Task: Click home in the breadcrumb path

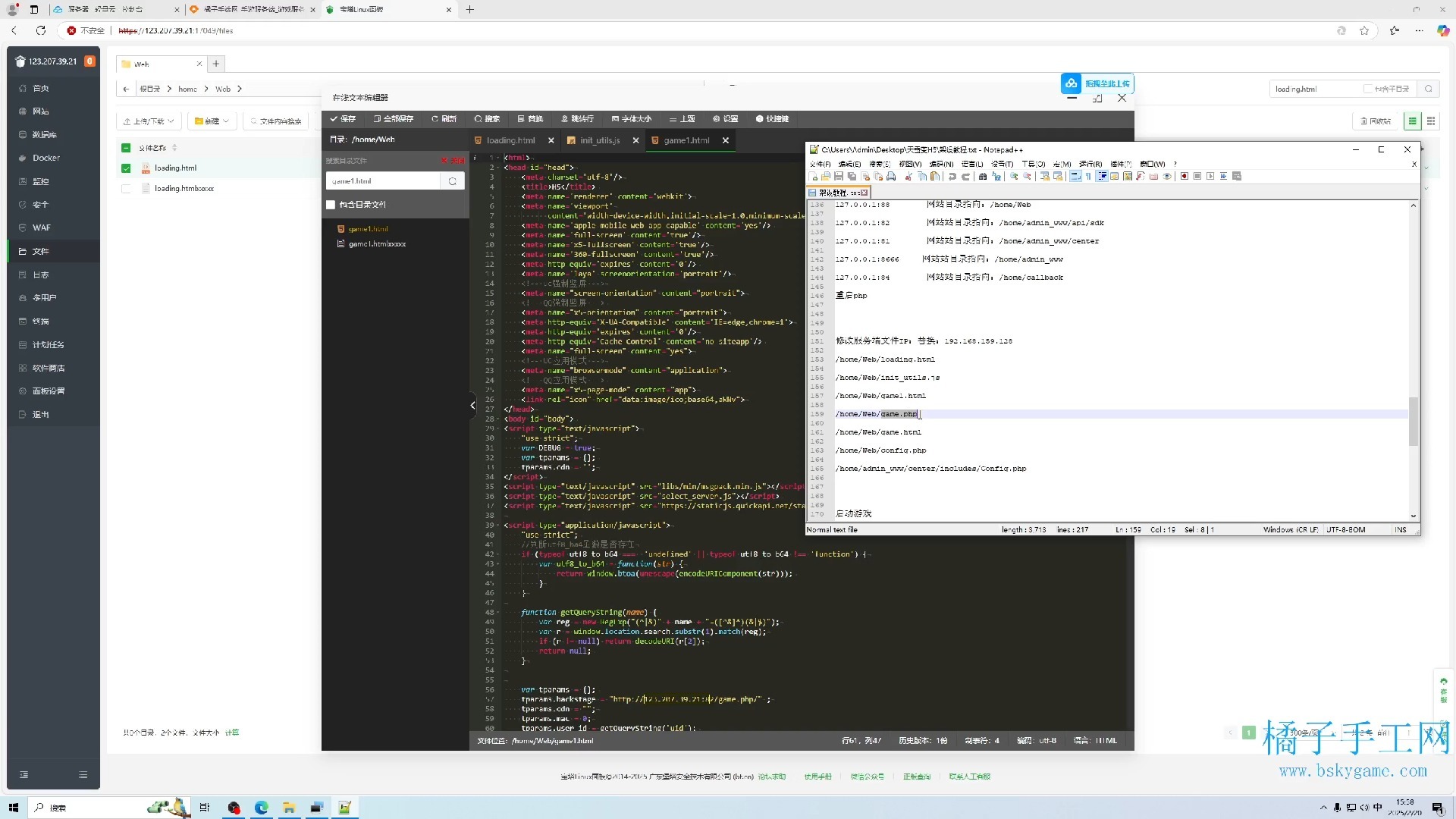Action: click(187, 89)
